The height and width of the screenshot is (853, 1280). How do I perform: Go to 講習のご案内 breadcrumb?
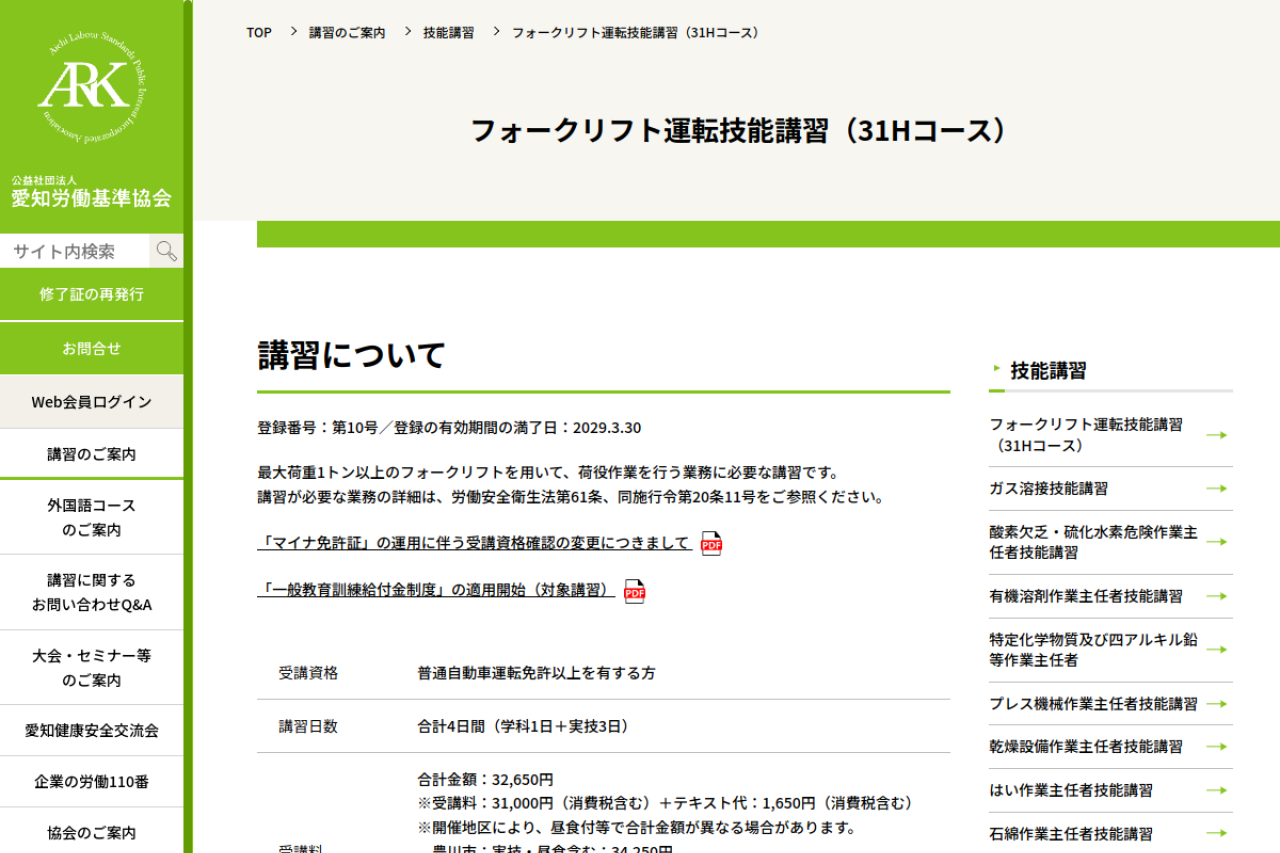point(347,33)
